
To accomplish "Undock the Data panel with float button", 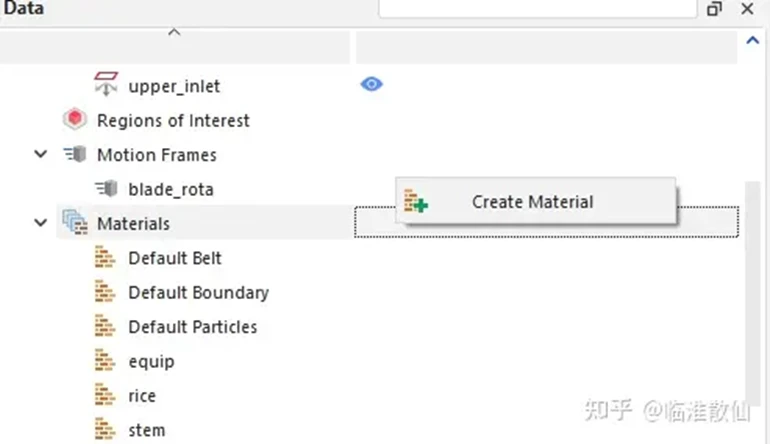I will 714,9.
